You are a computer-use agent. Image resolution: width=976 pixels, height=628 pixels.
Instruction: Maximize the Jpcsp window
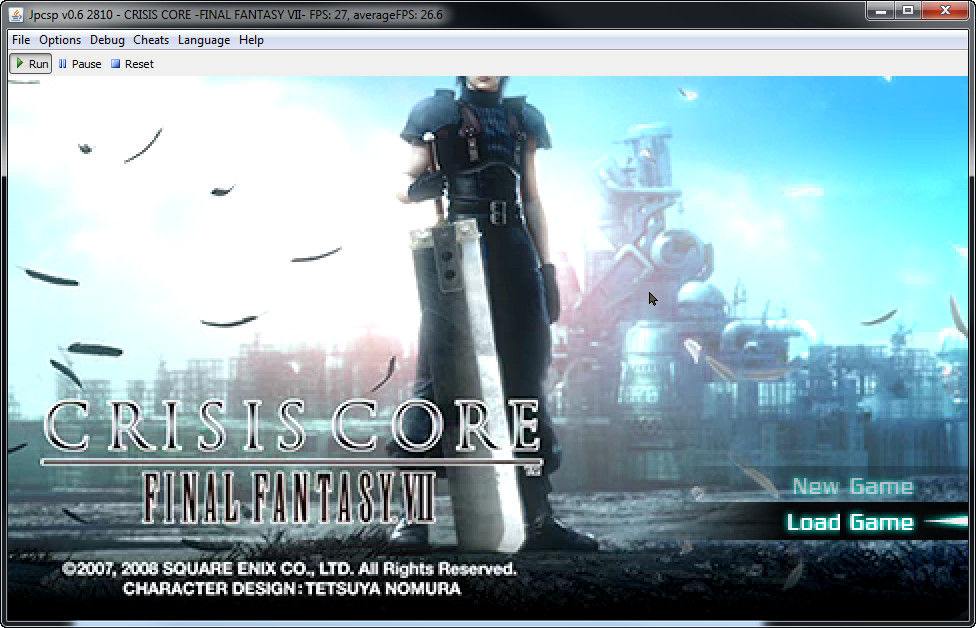(x=908, y=11)
